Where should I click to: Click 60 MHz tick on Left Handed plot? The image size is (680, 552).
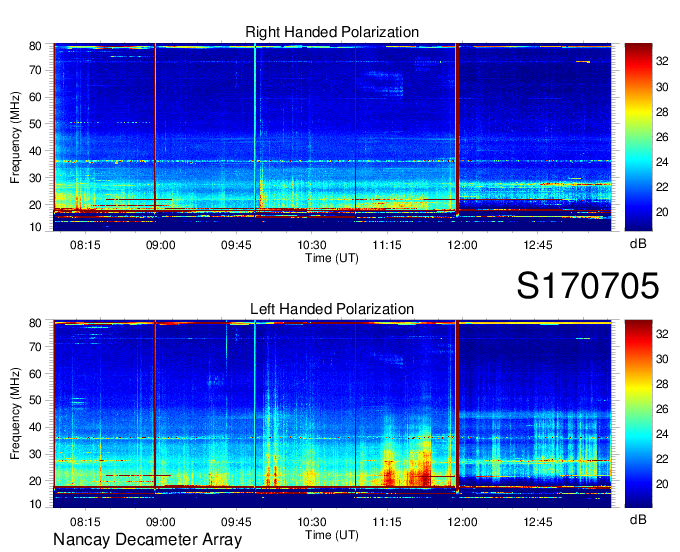tap(35, 374)
